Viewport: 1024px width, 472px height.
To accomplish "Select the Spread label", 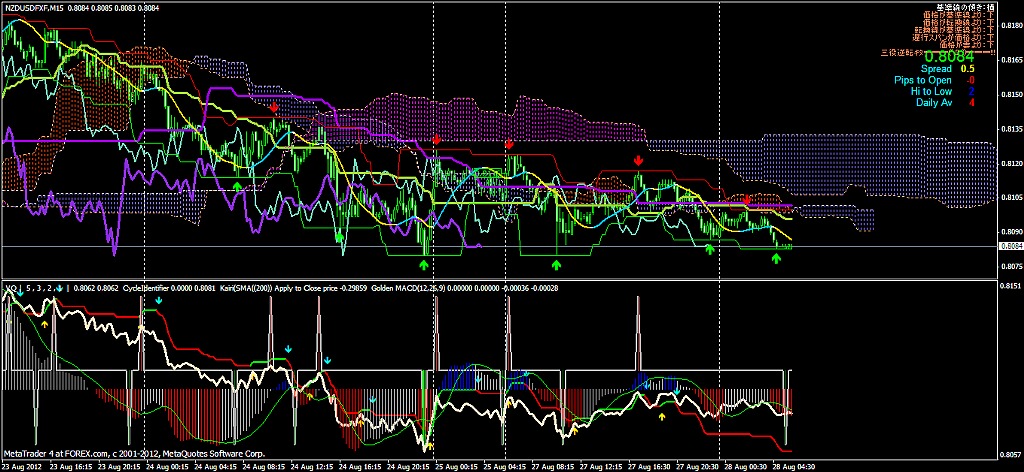I will coord(936,69).
